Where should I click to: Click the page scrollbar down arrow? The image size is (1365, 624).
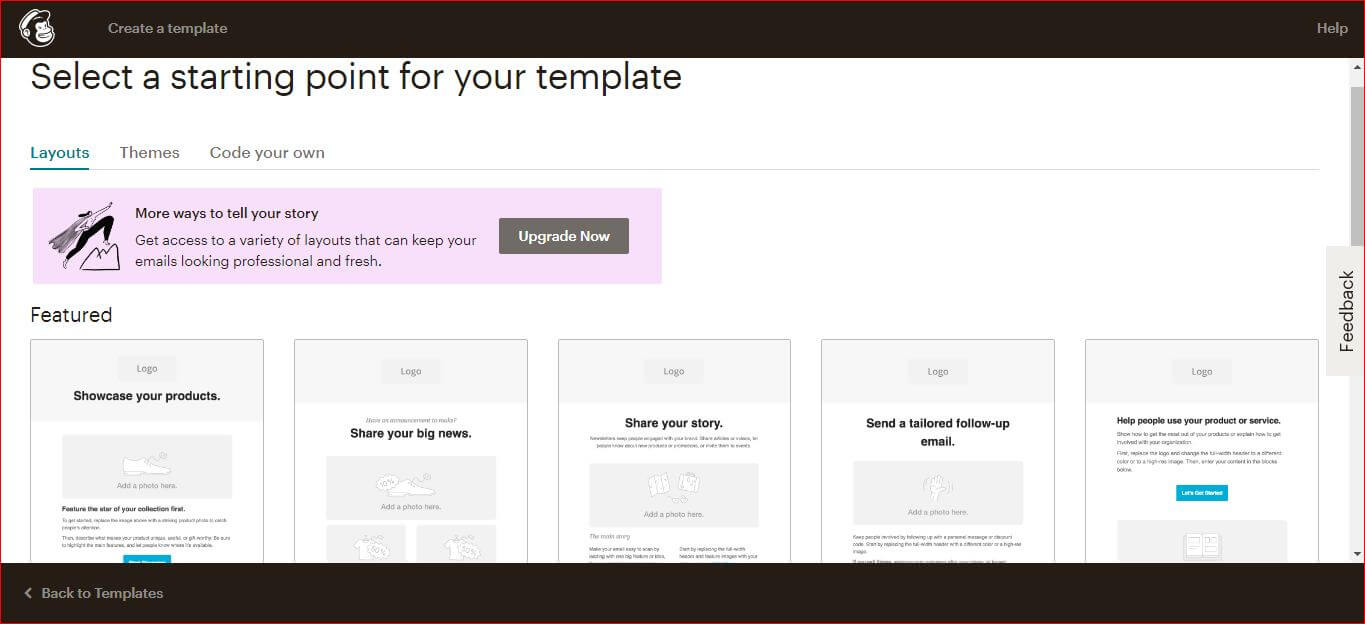point(1357,553)
